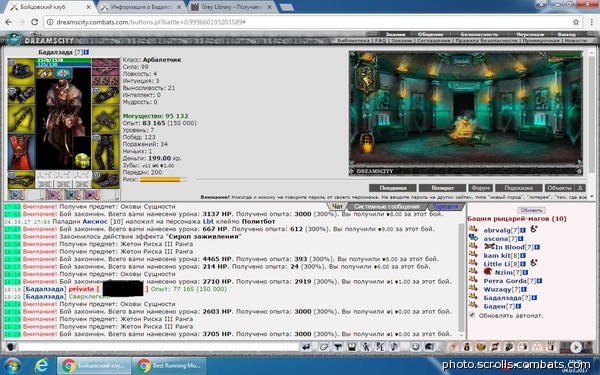
Task: Open the helmet equipment slot
Action: (x=21, y=72)
